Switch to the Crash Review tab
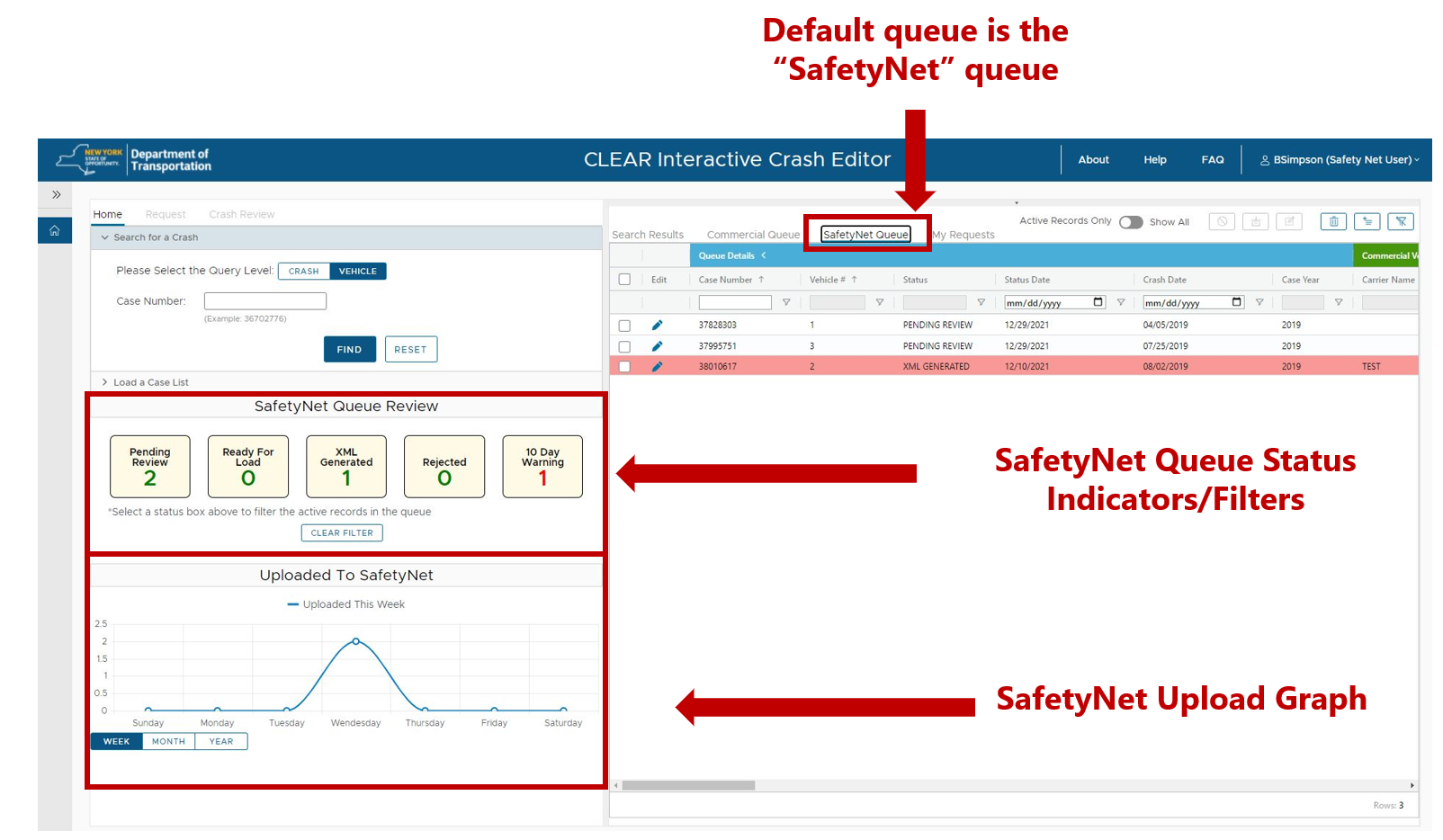Viewport: 1443px width, 840px height. (242, 214)
